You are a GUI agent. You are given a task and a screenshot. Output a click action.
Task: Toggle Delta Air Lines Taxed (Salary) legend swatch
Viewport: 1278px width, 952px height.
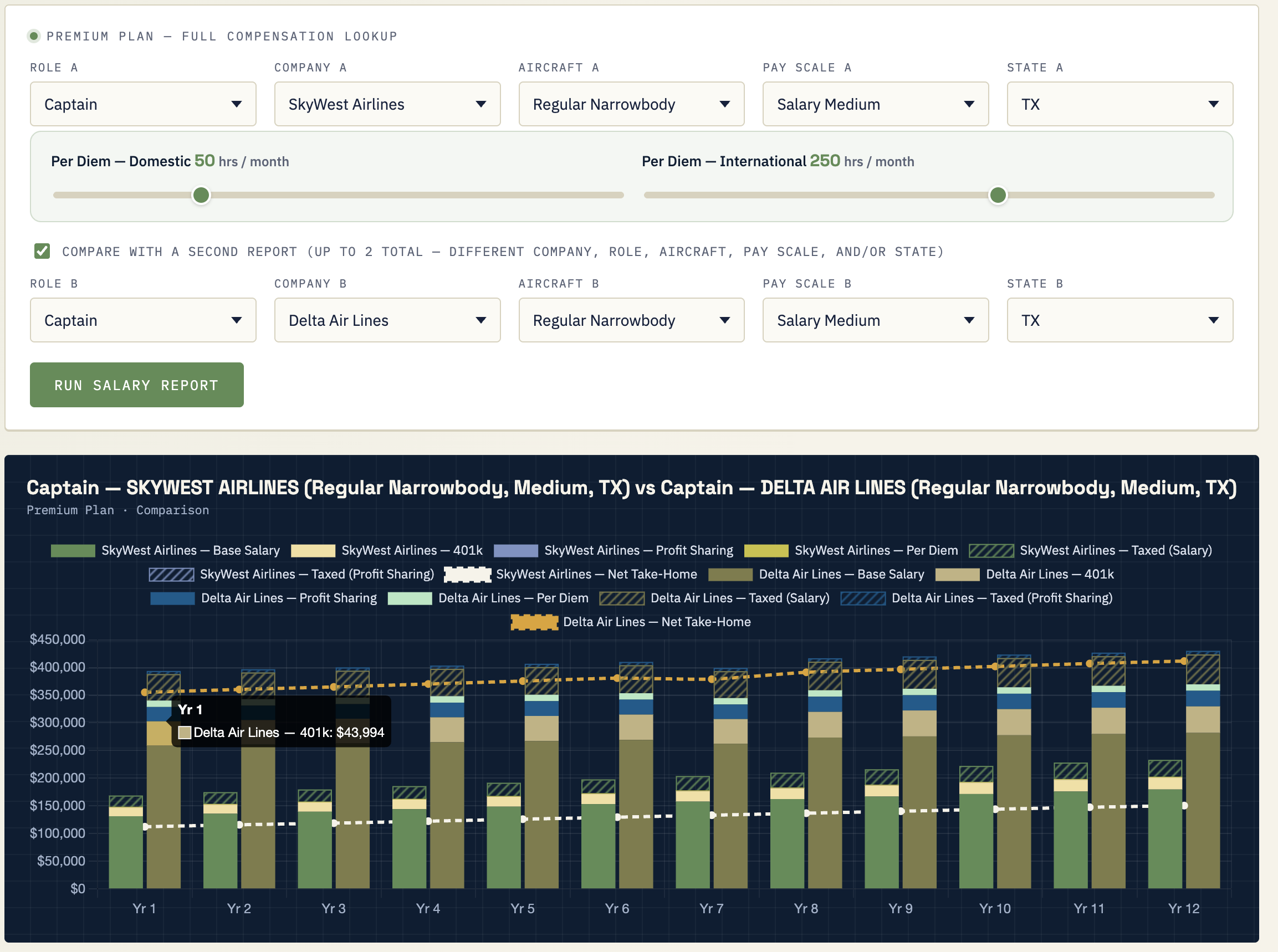click(622, 598)
